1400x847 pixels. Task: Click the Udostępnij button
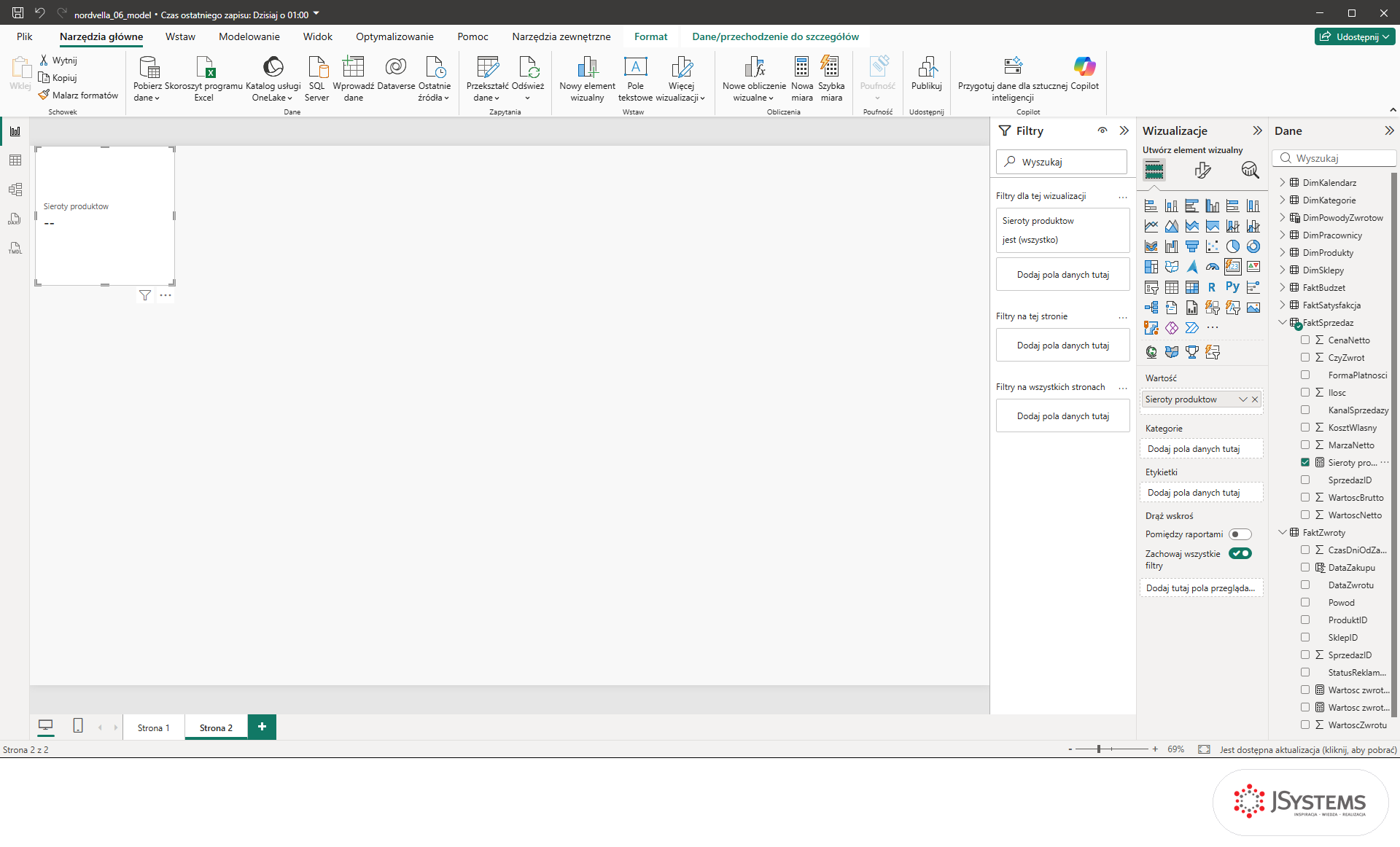point(1355,36)
